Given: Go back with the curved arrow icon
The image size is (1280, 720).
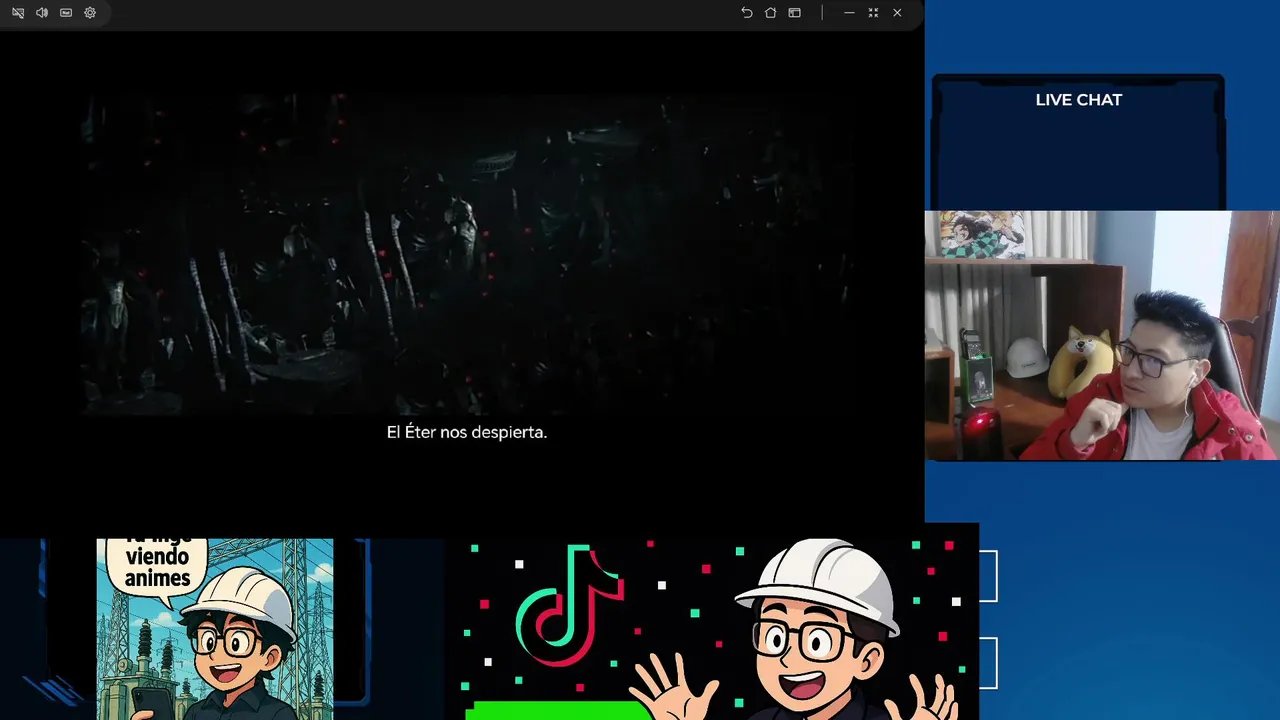Looking at the screenshot, I should (746, 13).
